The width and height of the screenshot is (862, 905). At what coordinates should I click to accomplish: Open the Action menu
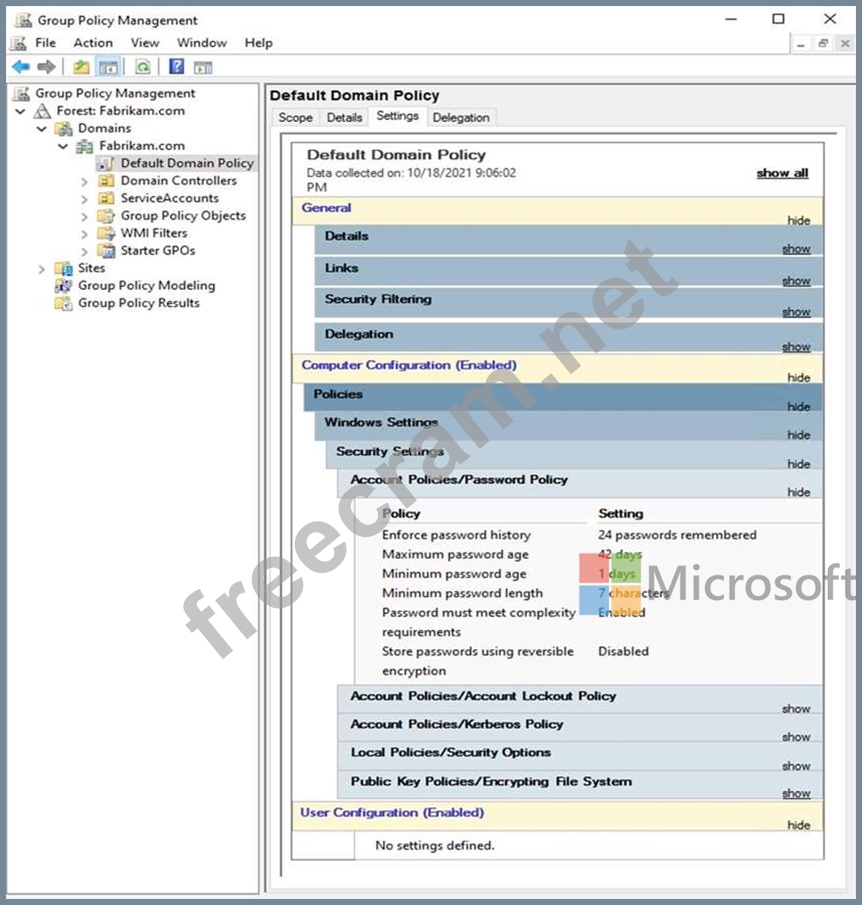click(93, 43)
